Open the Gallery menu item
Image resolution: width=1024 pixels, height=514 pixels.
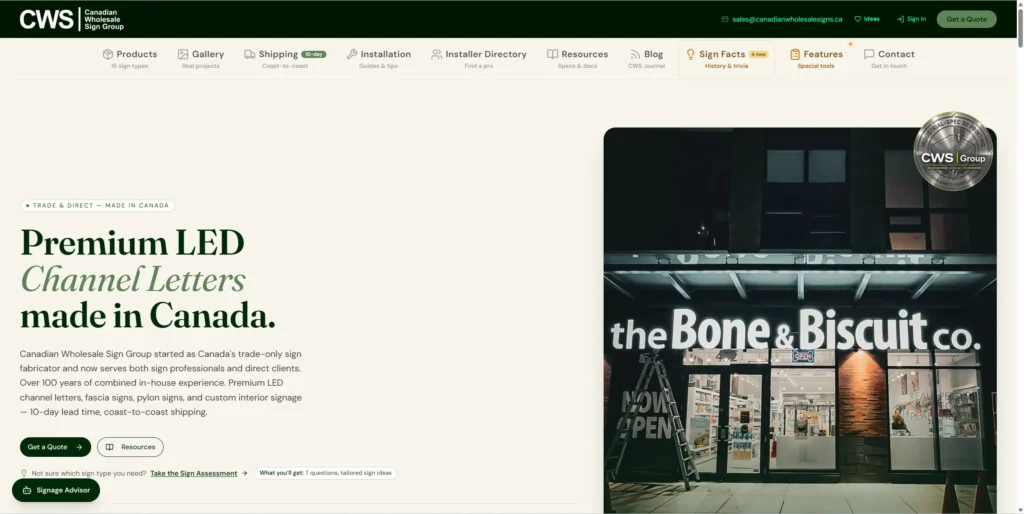tap(201, 59)
